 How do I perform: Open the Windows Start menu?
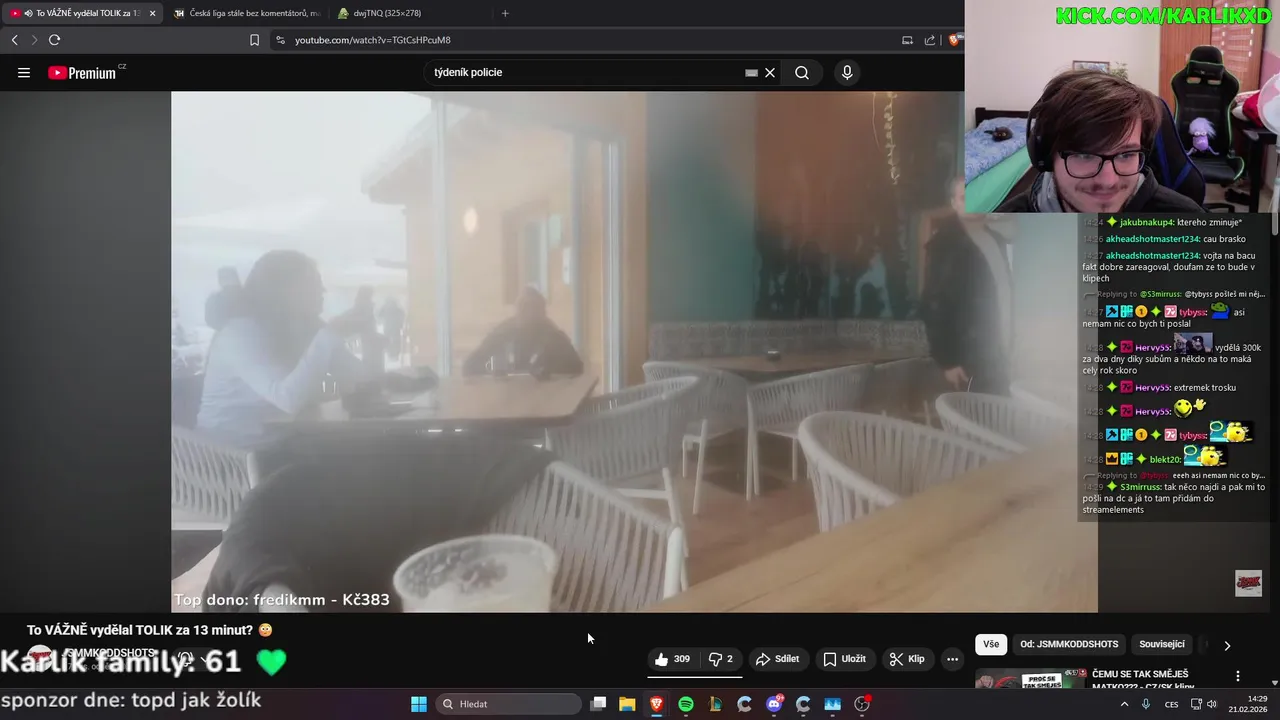pos(419,704)
